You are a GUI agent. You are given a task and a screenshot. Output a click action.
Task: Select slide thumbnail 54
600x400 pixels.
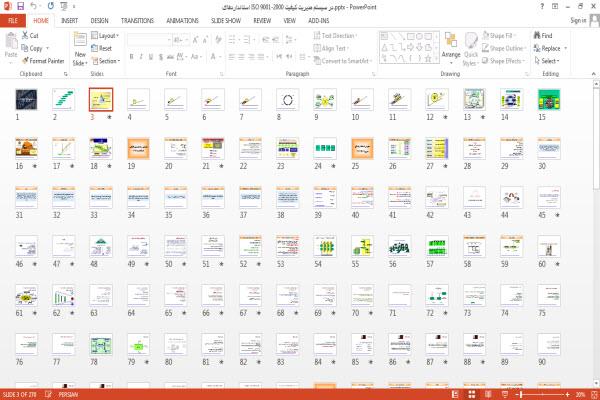pos(324,246)
